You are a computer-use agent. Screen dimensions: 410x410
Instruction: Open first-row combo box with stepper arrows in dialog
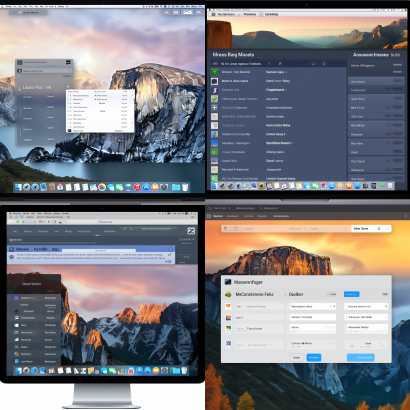313,306
